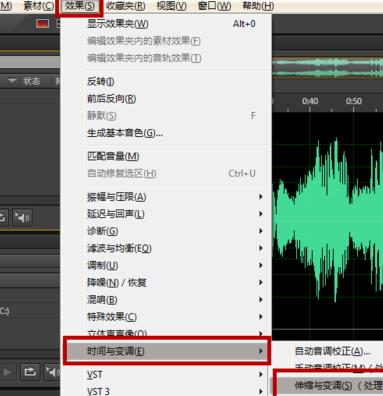The width and height of the screenshot is (383, 396).
Task: Expand the 调制(U) submenu
Action: pyautogui.click(x=166, y=266)
